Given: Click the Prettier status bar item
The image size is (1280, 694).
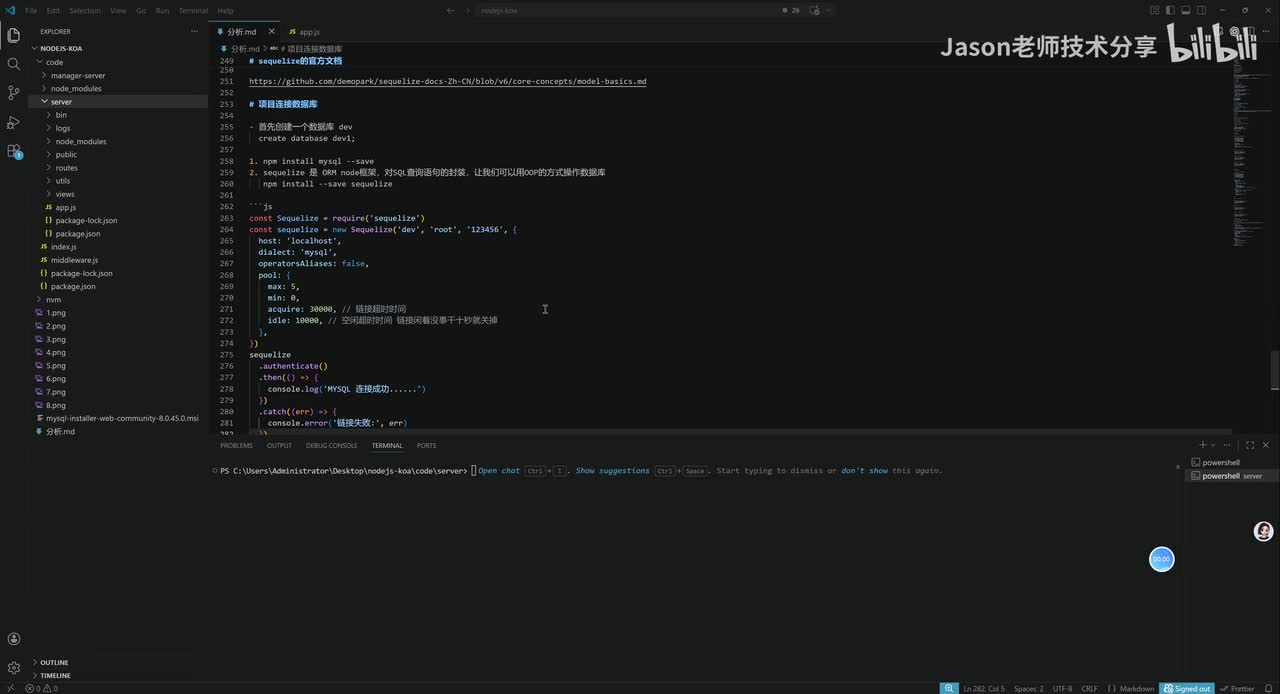Looking at the screenshot, I should tap(1237, 688).
